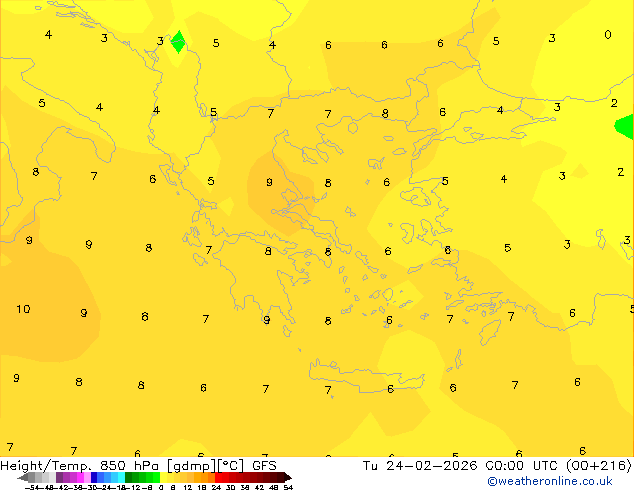Click the green diamond cold patch near map top
The height and width of the screenshot is (490, 634).
click(178, 42)
